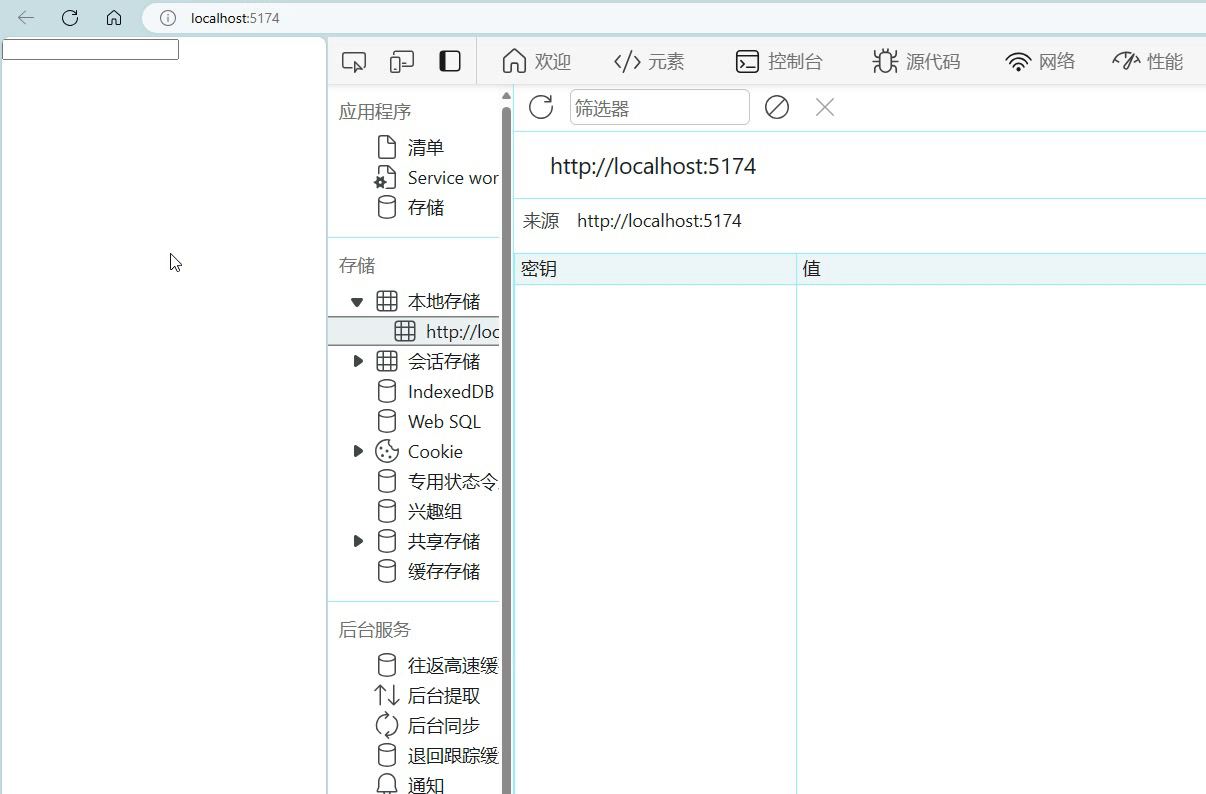Delete the selected storage key
The height and width of the screenshot is (794, 1206).
(824, 107)
